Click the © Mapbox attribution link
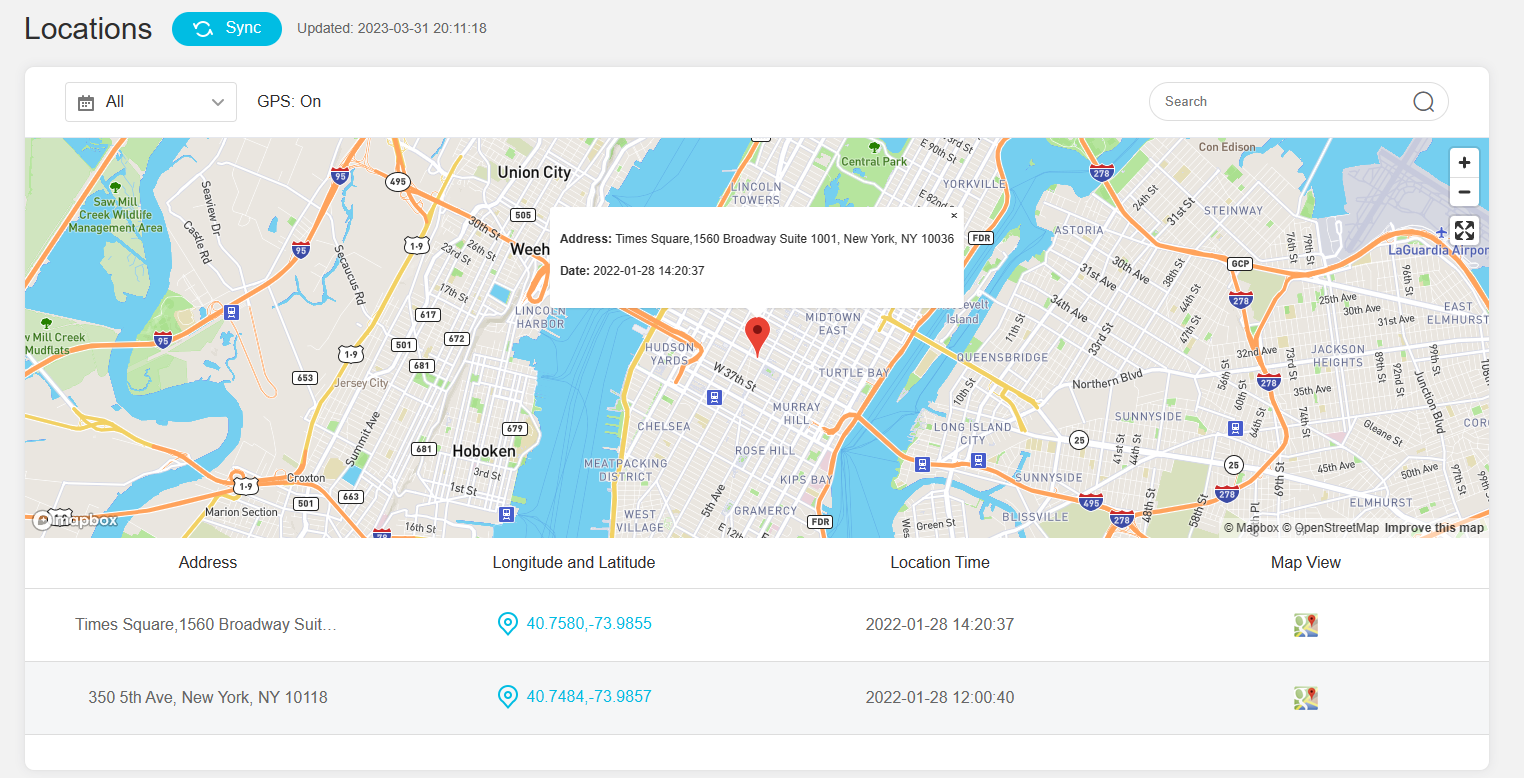Viewport: 1524px width, 778px height. tap(1251, 528)
